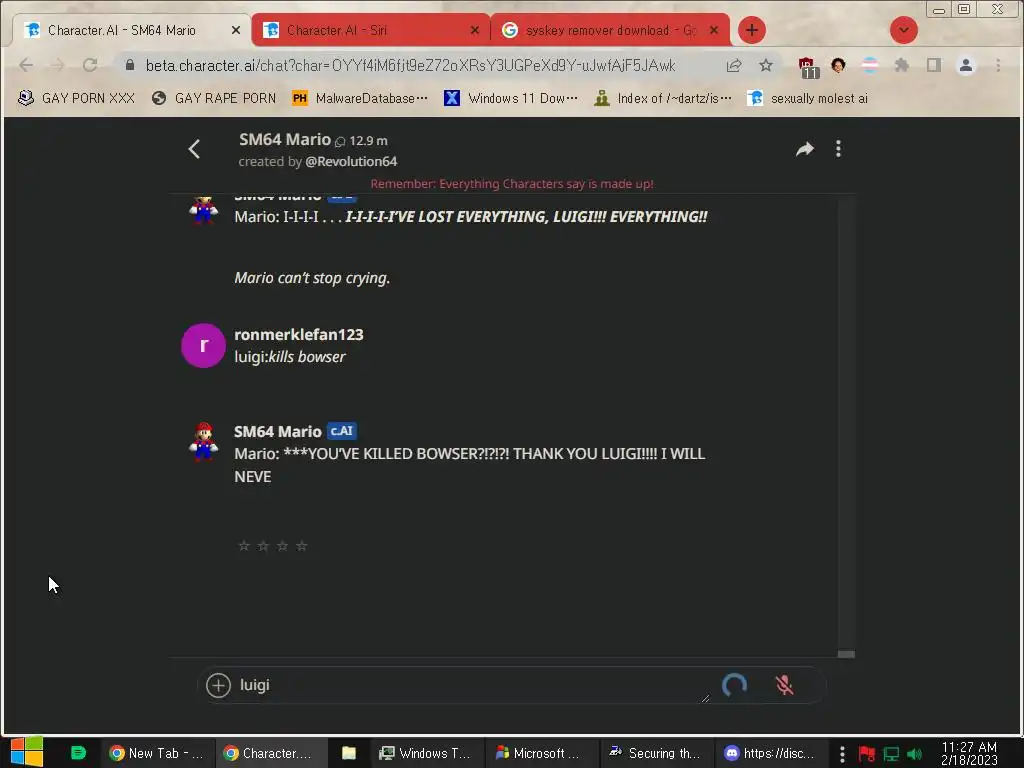
Task: Open Chrome's three-dot main menu
Action: (x=998, y=65)
